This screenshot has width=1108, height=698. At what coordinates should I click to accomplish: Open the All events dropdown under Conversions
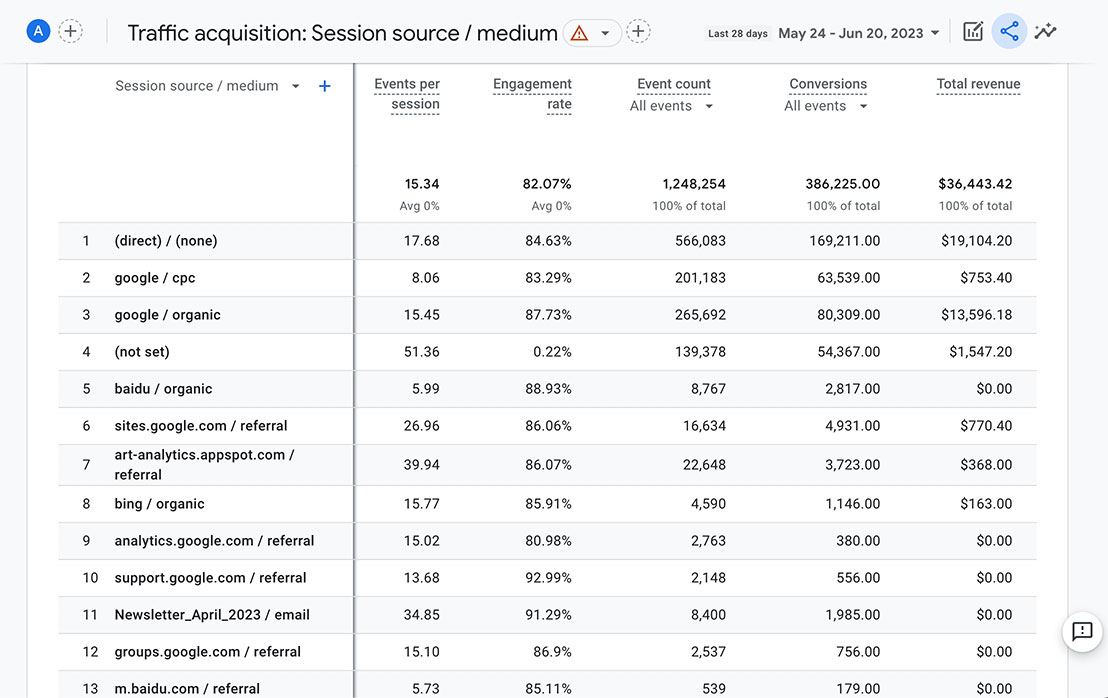[825, 106]
